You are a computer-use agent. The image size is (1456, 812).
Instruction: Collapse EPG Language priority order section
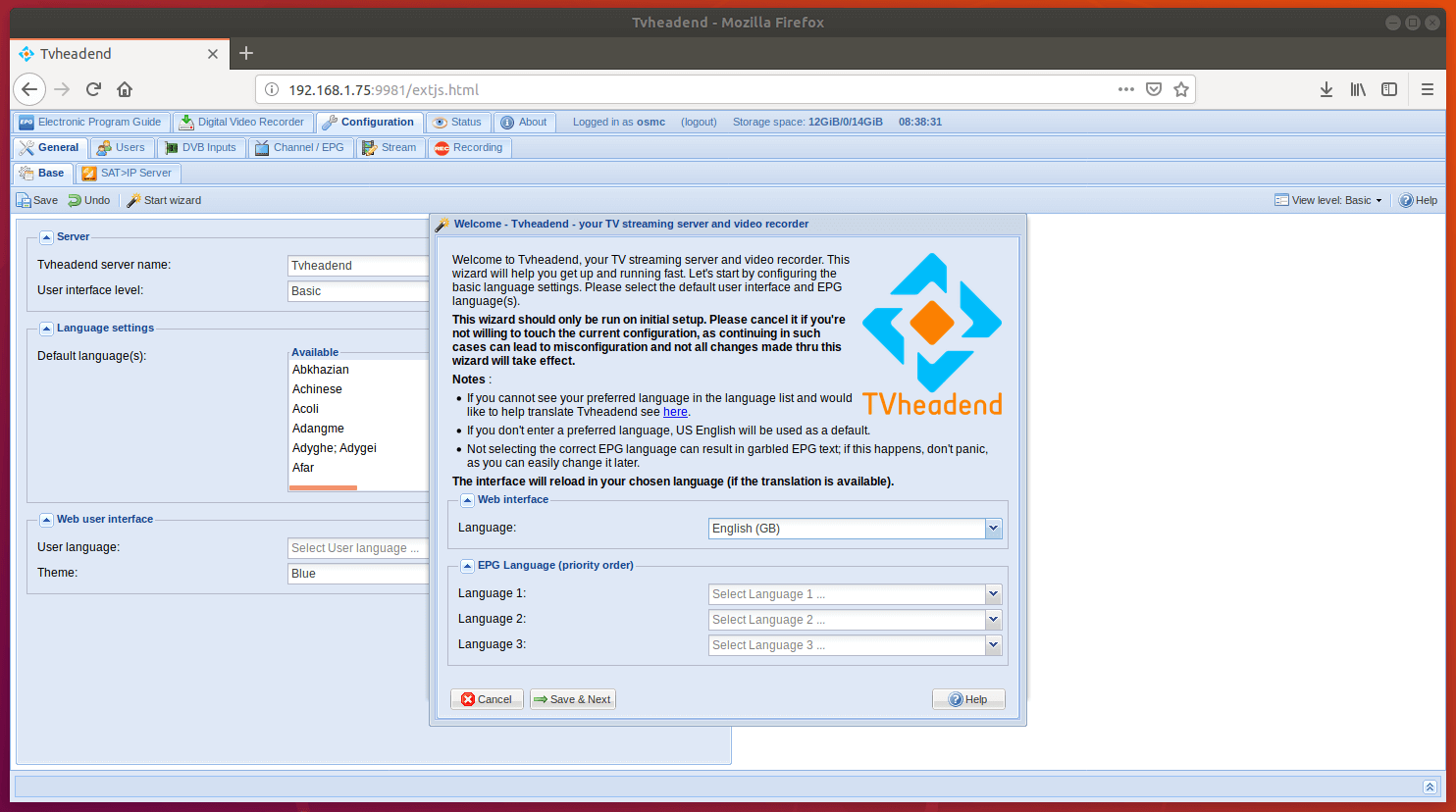(x=467, y=566)
